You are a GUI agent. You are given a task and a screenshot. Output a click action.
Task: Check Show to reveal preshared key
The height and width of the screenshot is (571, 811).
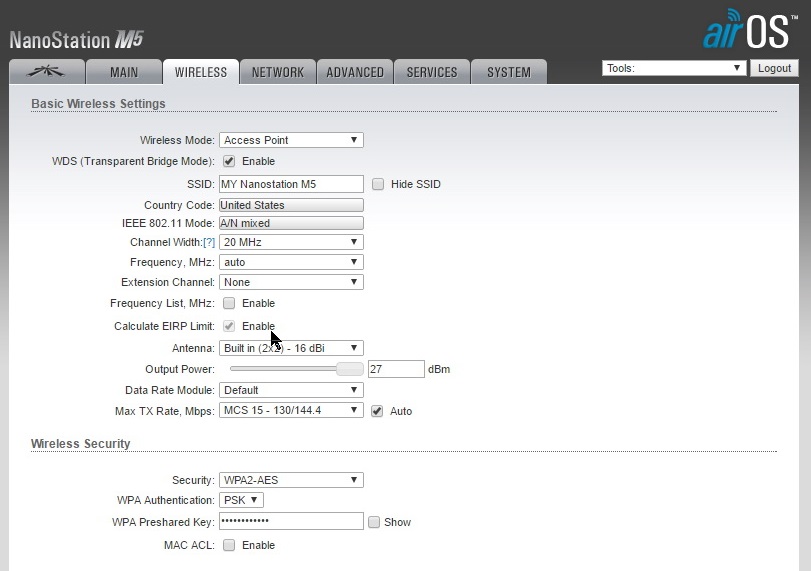tap(374, 522)
